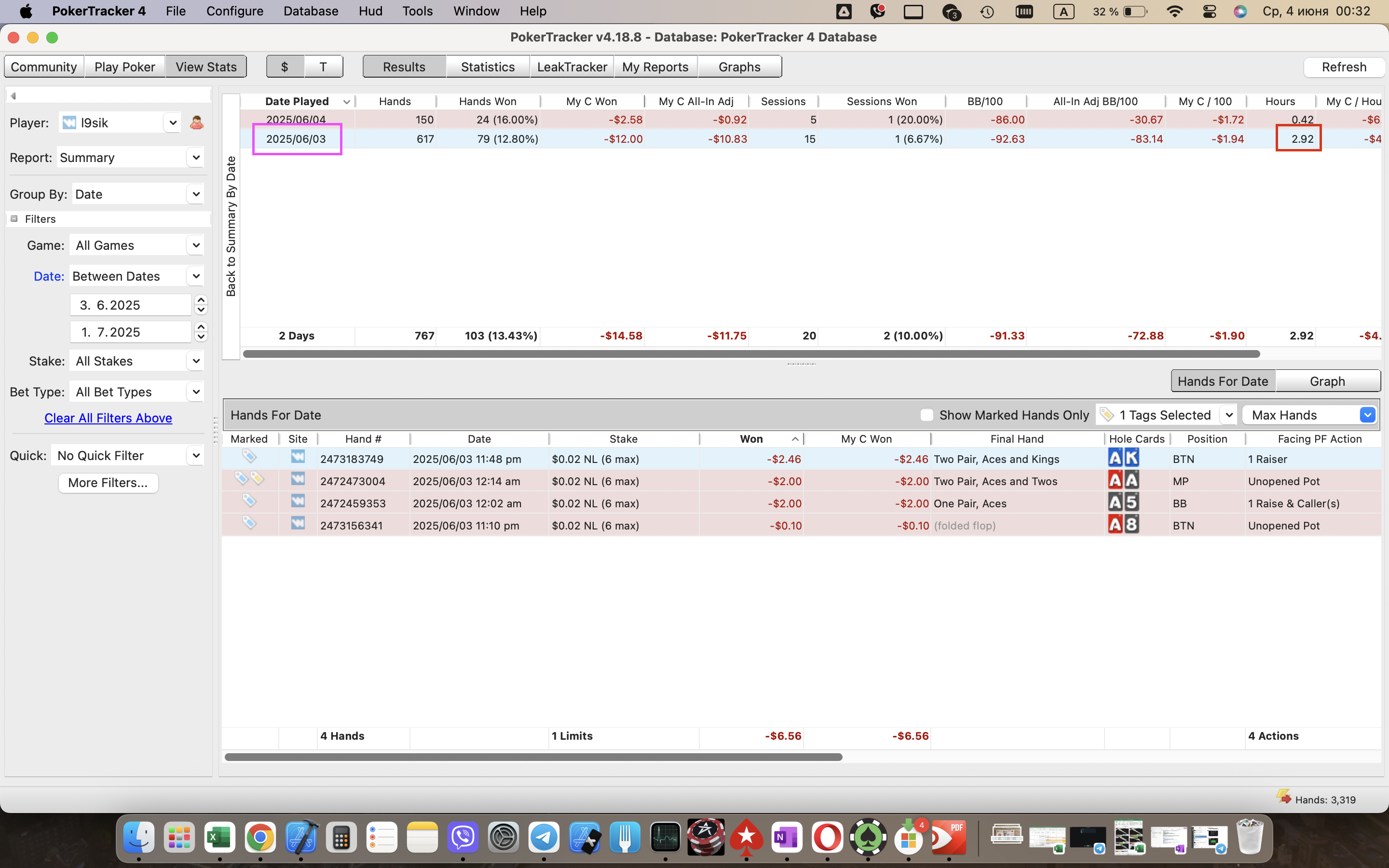Viewport: 1389px width, 868px height.
Task: Click the tag icon on hand 2473156341
Action: coord(248,523)
